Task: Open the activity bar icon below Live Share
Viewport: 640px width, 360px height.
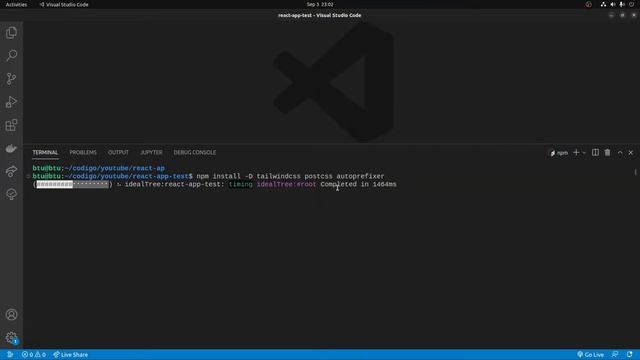Action: click(11, 194)
